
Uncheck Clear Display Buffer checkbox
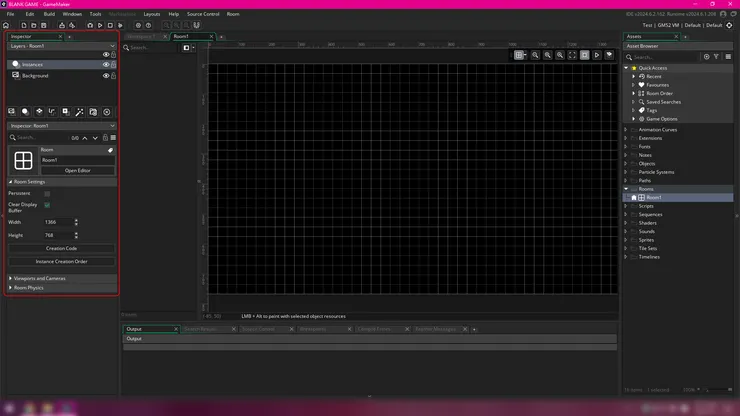[x=47, y=206]
